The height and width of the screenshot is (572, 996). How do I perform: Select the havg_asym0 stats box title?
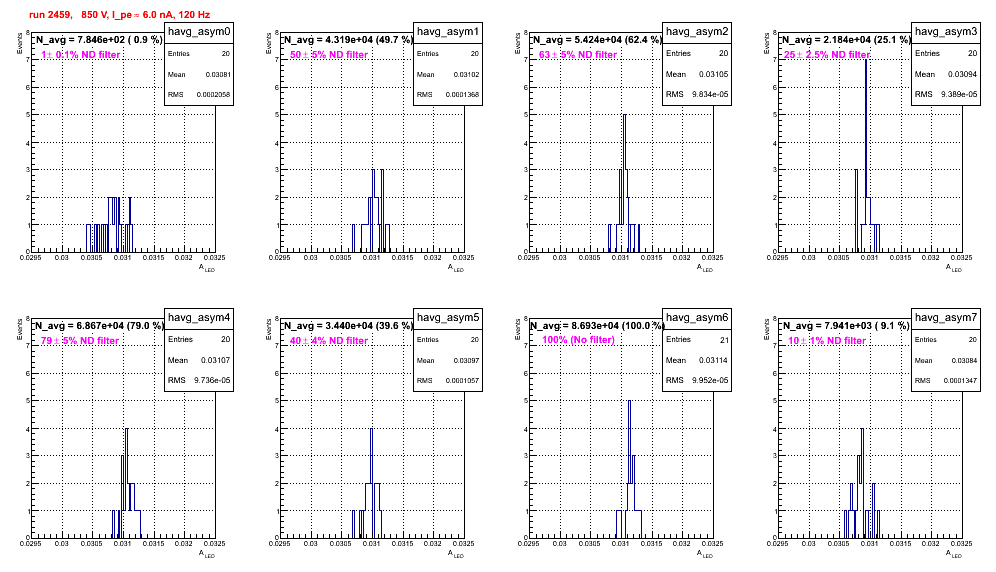199,32
